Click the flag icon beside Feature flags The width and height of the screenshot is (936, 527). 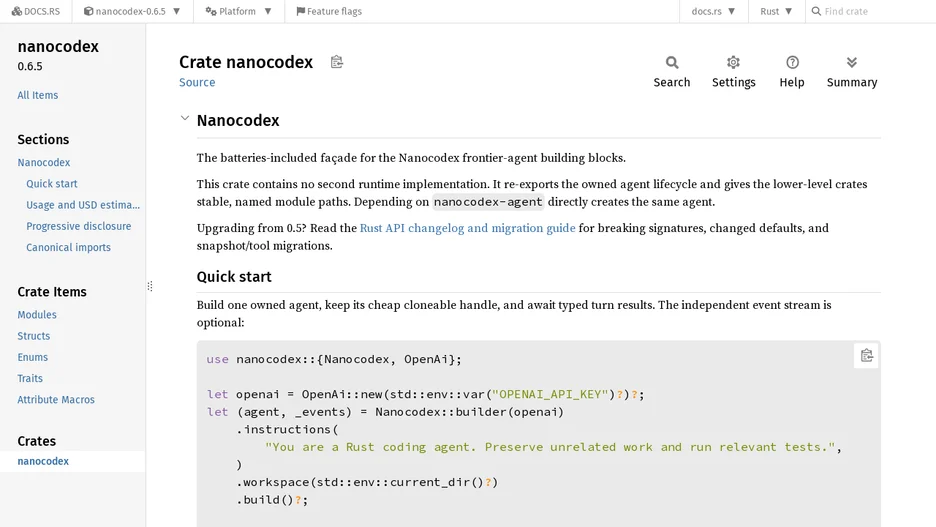(x=300, y=11)
